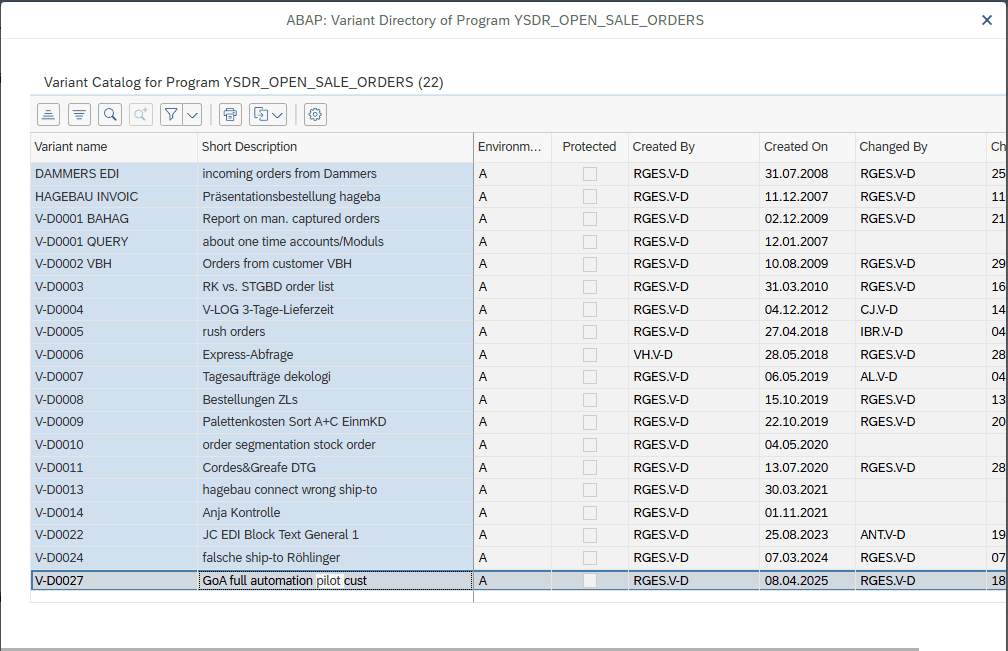Click description 'order segmentation stock order'

tap(289, 445)
